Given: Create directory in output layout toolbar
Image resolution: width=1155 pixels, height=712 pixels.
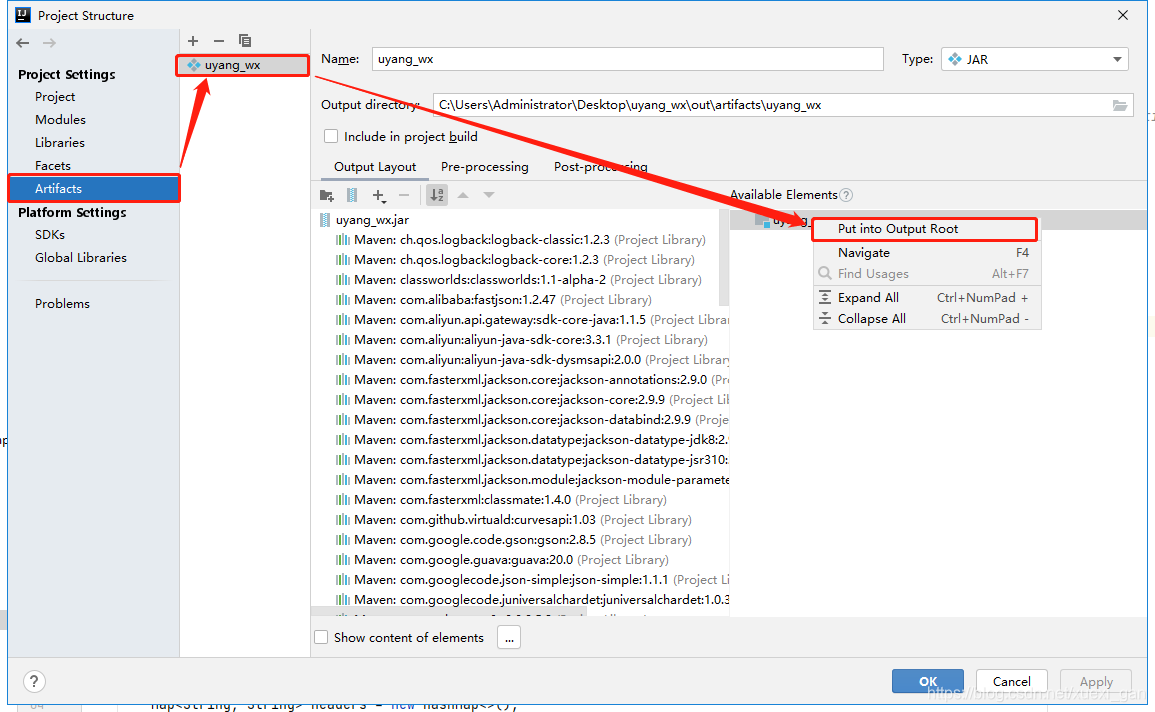Looking at the screenshot, I should (326, 195).
